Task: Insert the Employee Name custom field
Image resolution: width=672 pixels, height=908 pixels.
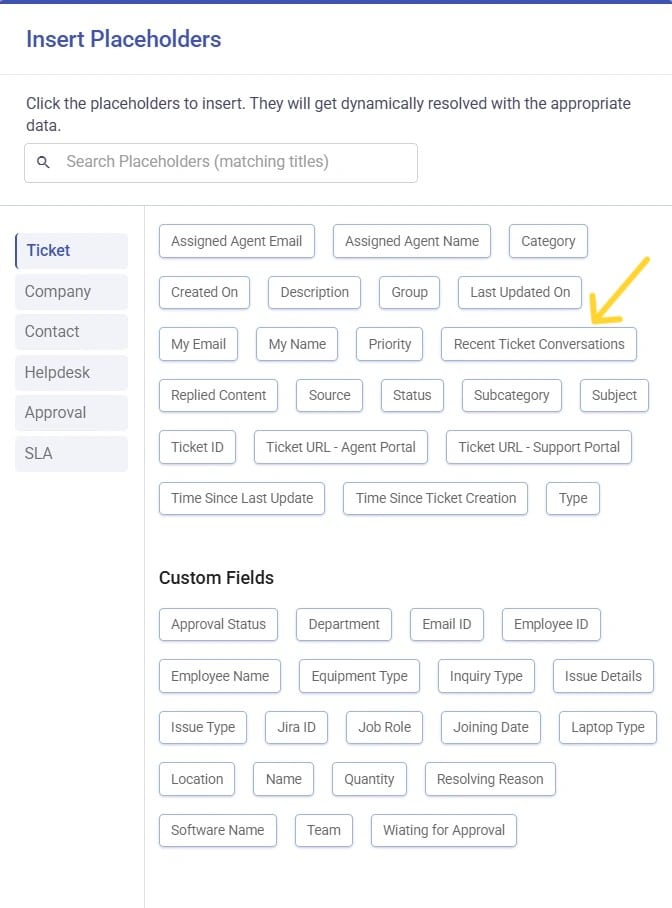Action: pyautogui.click(x=219, y=676)
